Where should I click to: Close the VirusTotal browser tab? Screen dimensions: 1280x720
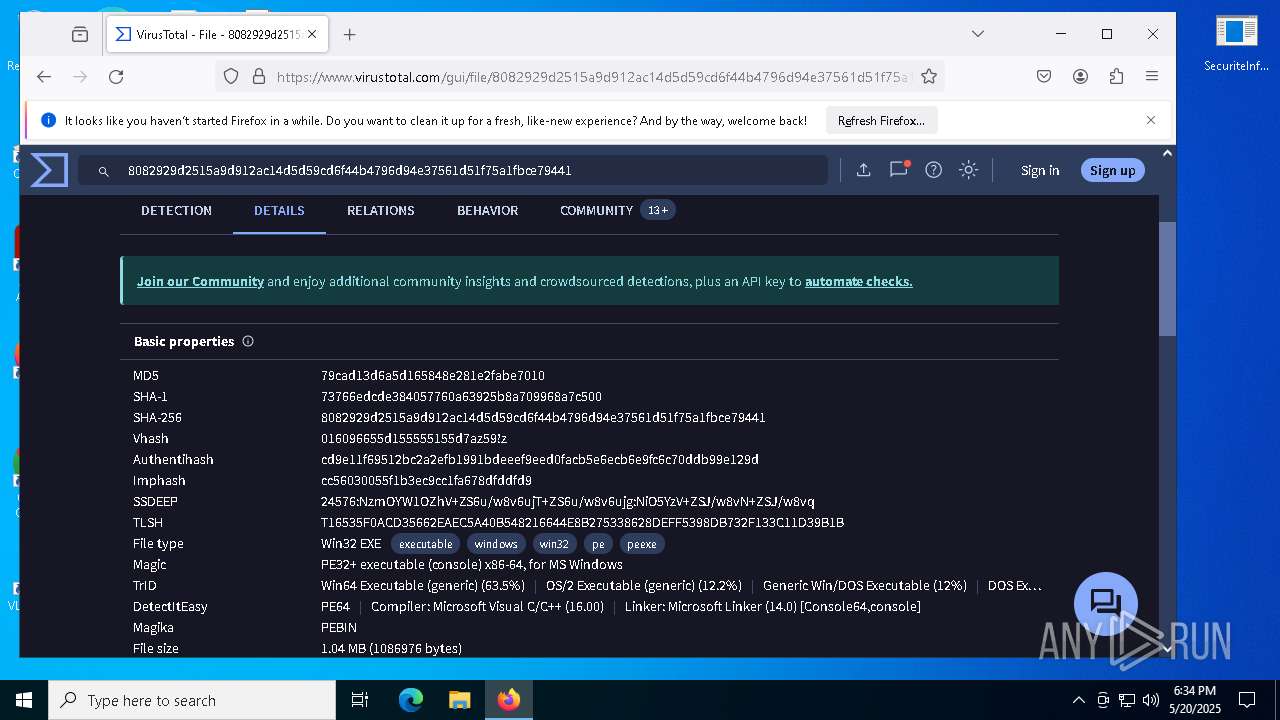312,34
